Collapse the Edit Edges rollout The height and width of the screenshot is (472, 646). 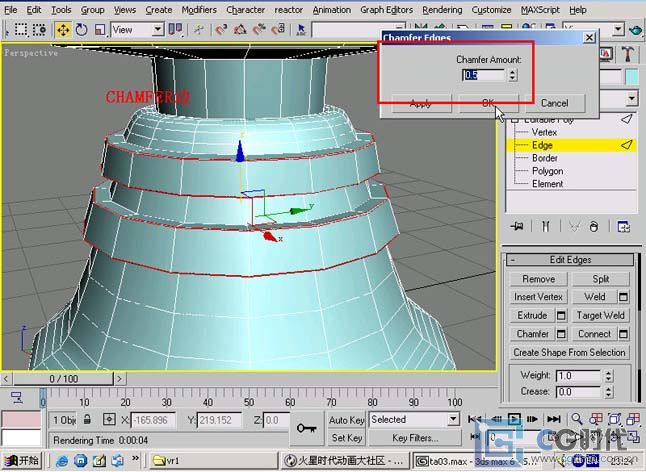(x=570, y=259)
